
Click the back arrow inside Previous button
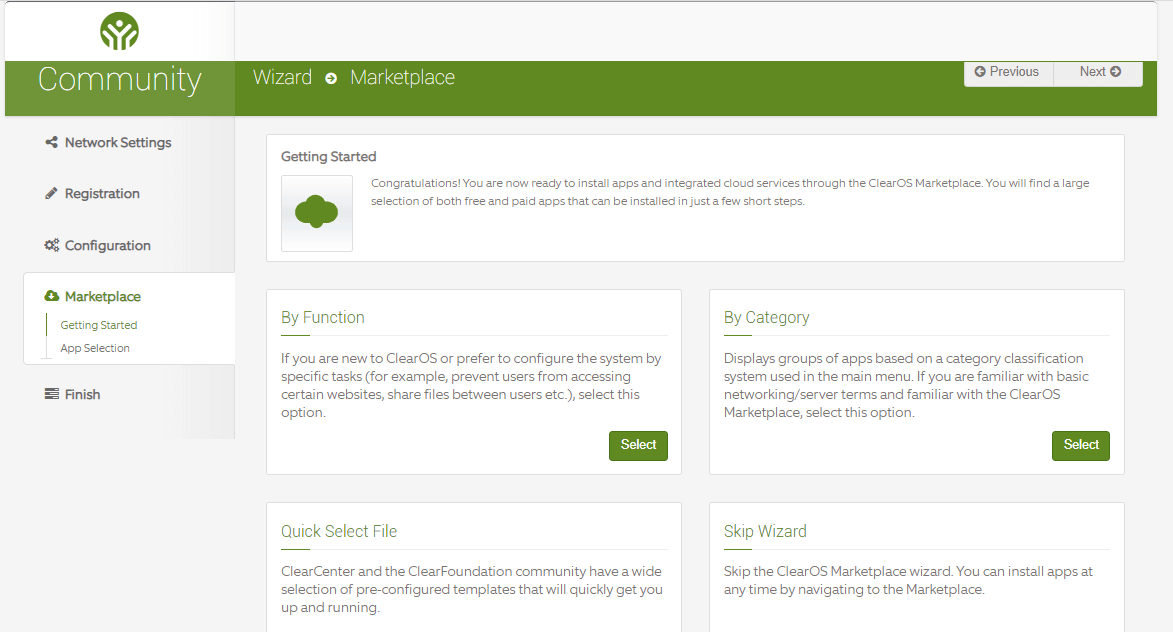pos(978,71)
